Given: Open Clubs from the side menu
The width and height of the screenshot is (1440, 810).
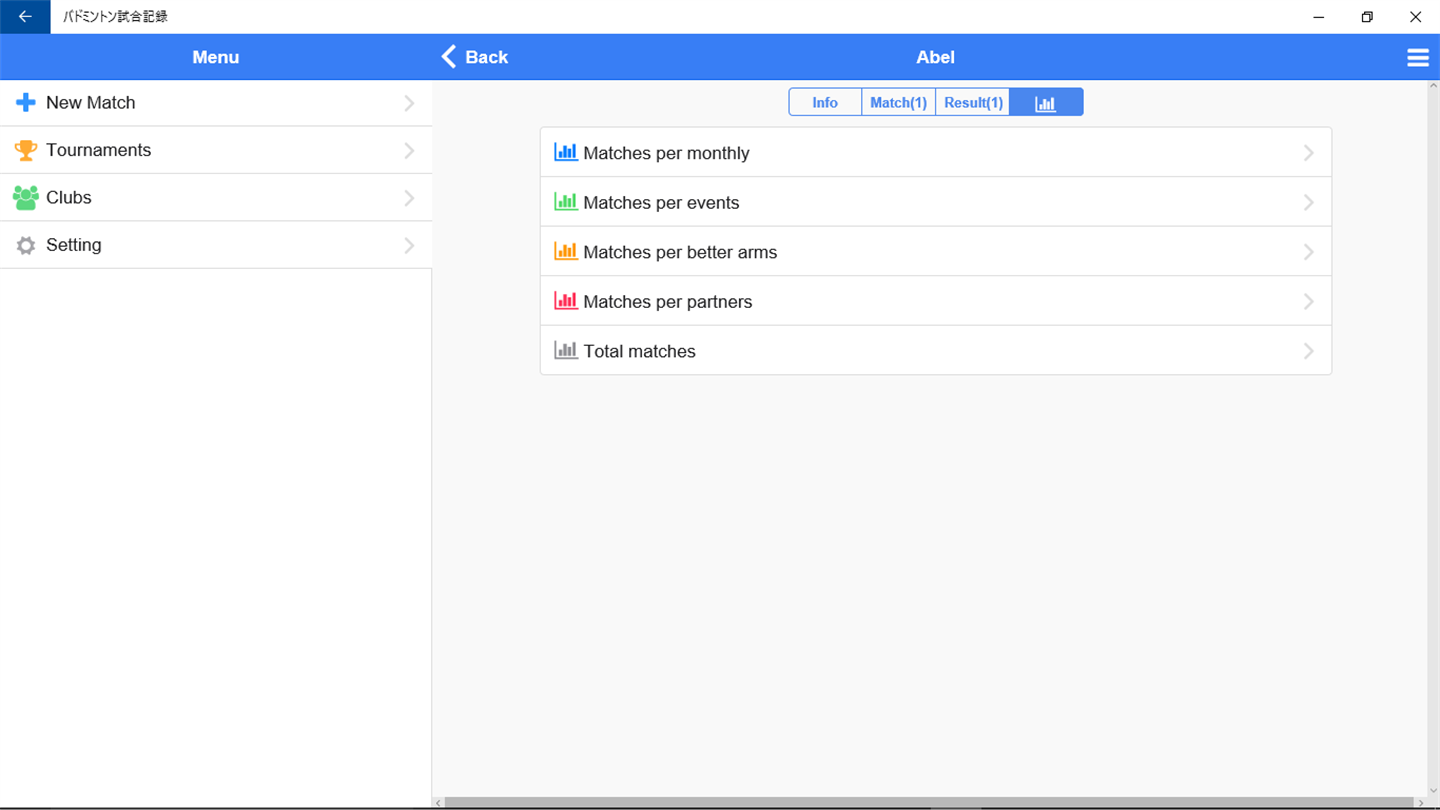Looking at the screenshot, I should coord(216,197).
